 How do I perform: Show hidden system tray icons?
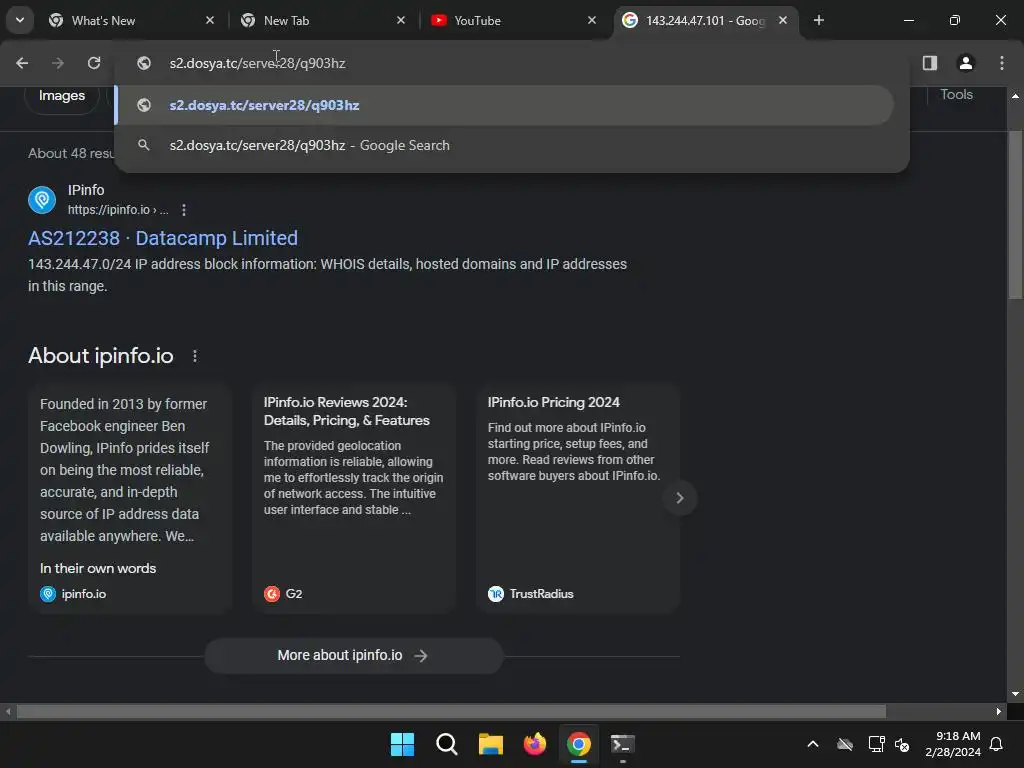pyautogui.click(x=813, y=744)
